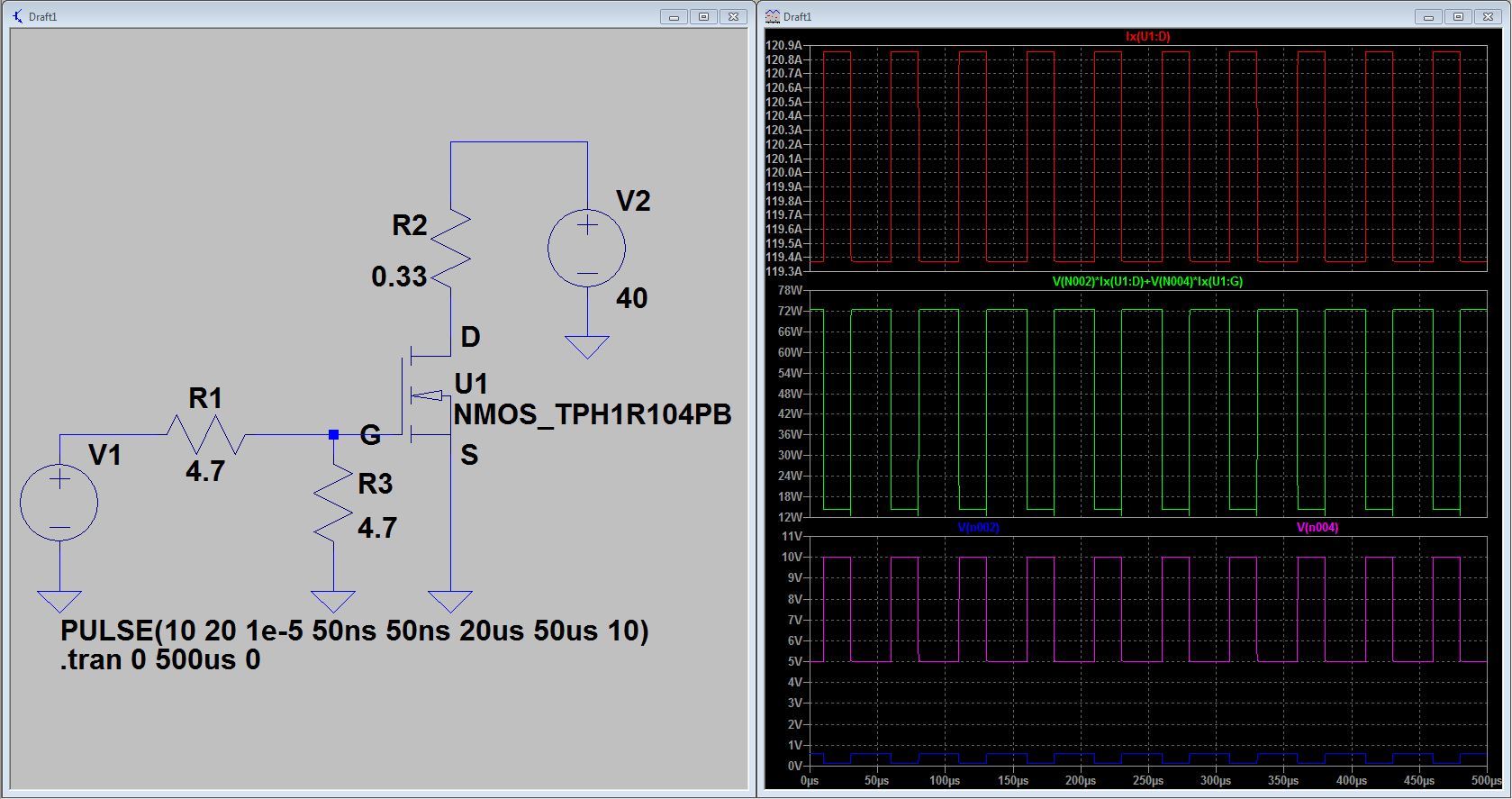Click the gate junction node square

click(333, 434)
